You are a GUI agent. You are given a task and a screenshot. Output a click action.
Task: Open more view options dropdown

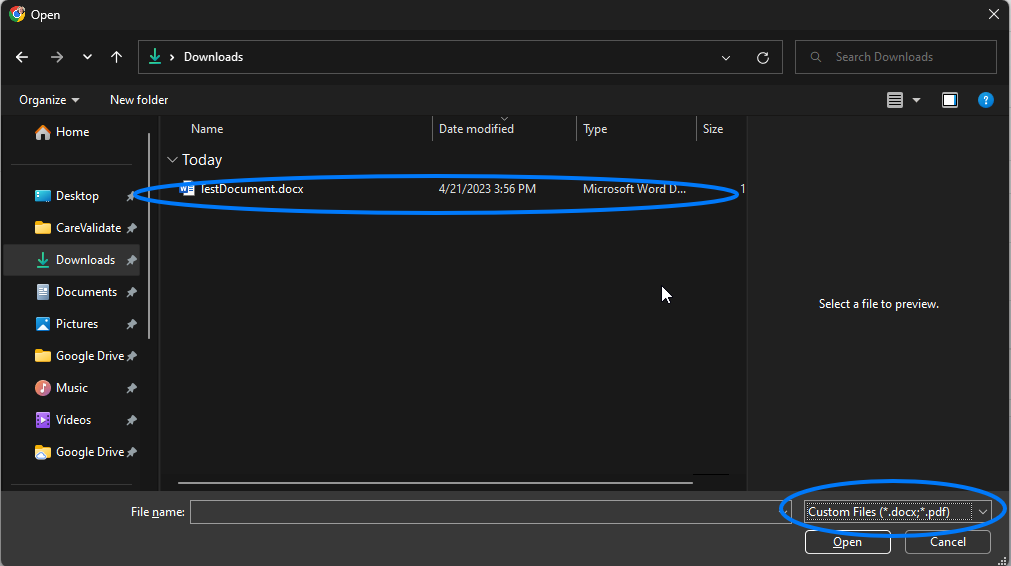(x=916, y=100)
